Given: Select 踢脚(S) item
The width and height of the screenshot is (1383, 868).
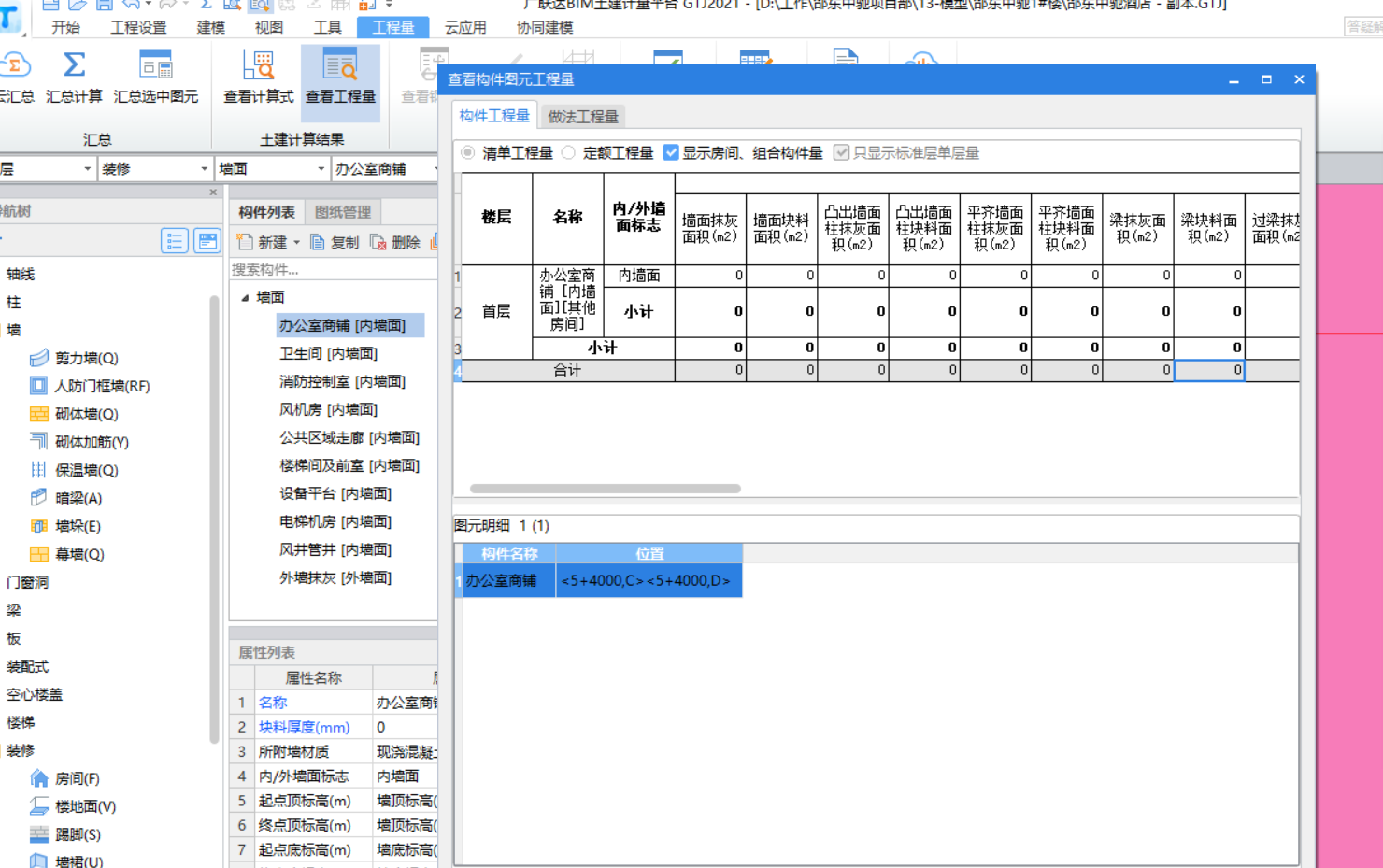Looking at the screenshot, I should pyautogui.click(x=65, y=834).
